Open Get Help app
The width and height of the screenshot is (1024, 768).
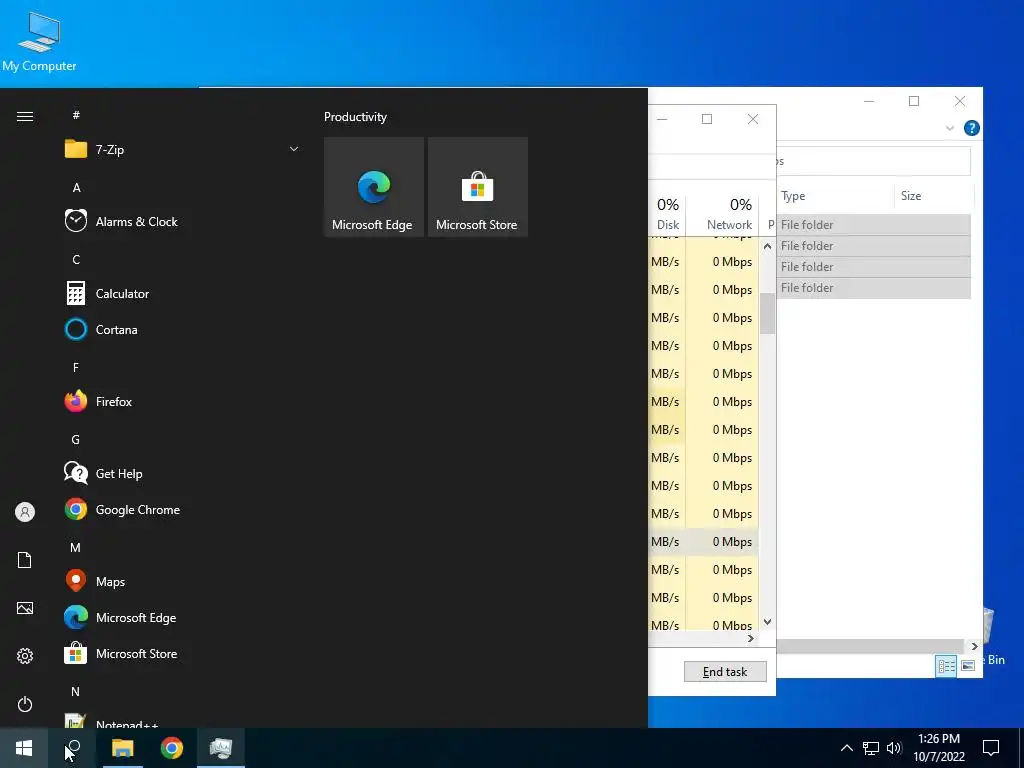point(182,474)
